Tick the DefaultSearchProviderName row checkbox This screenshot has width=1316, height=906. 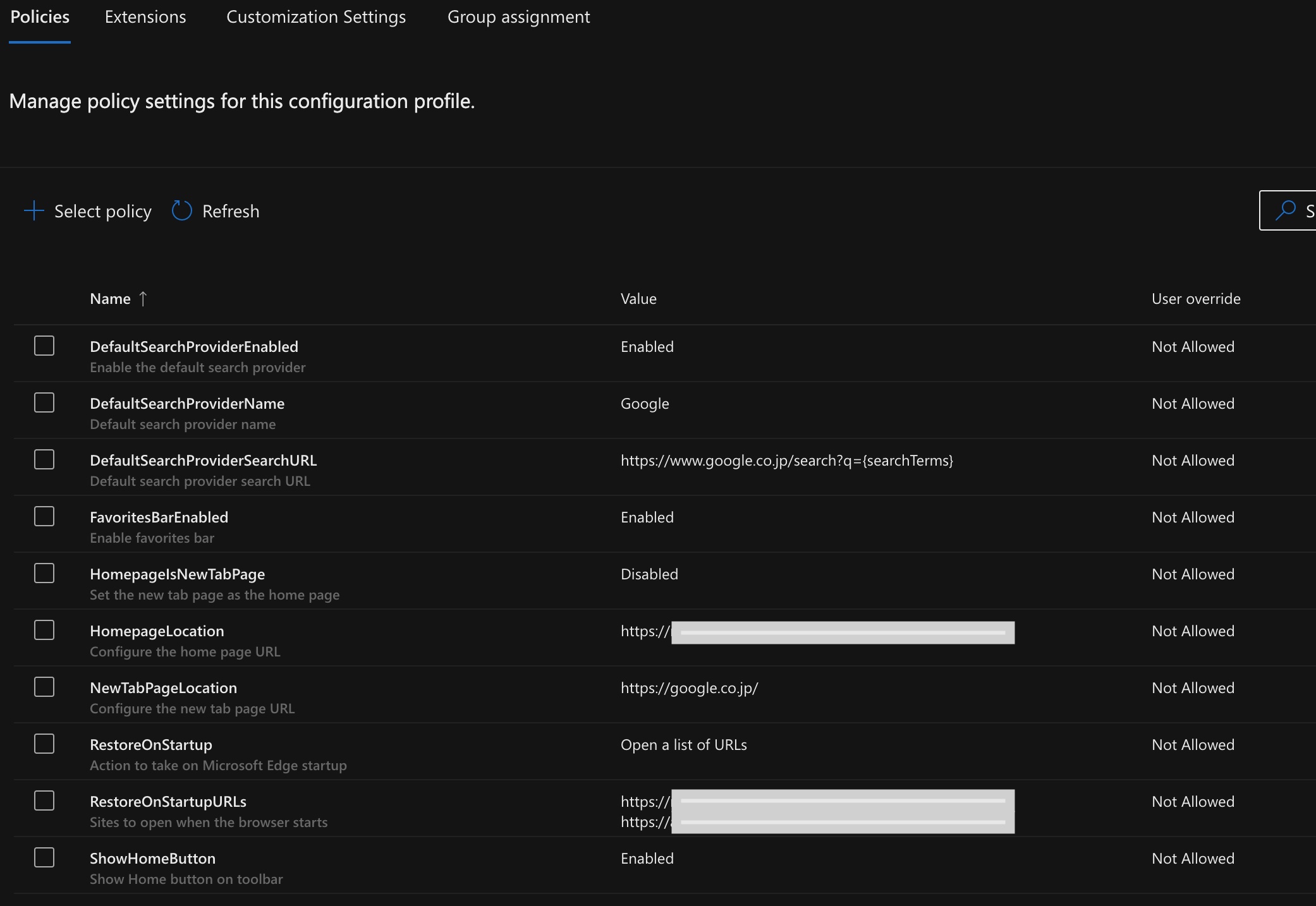44,402
